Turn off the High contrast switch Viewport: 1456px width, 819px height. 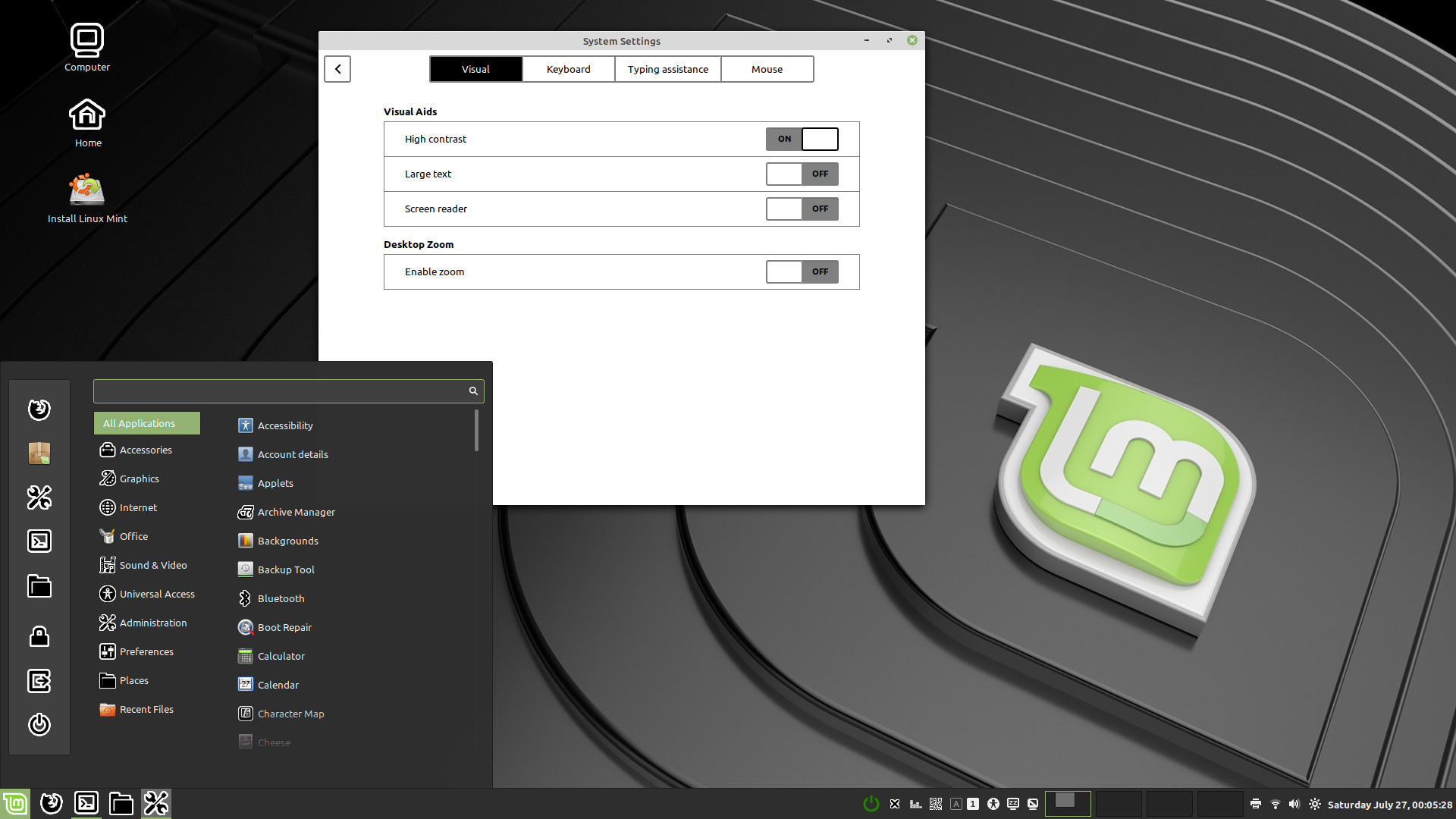[x=802, y=139]
